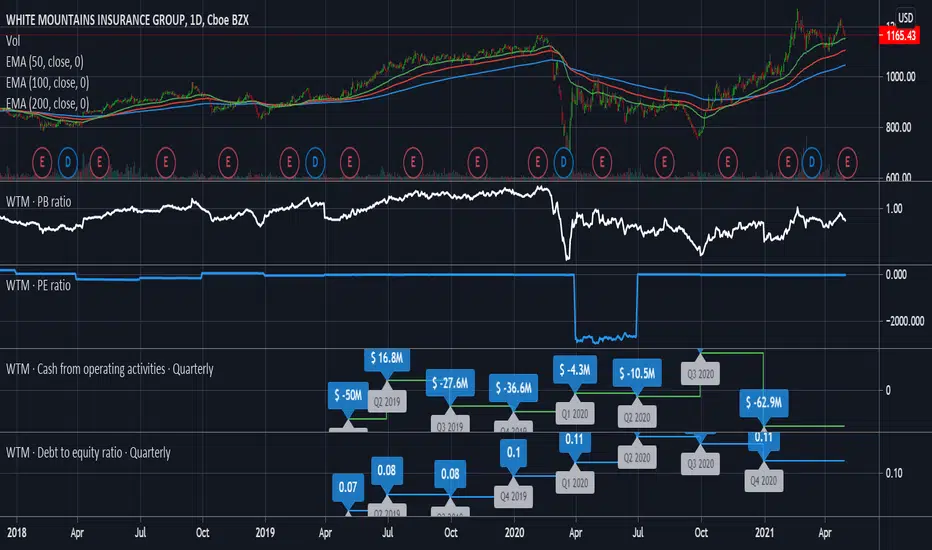
Task: Click the $ -36.6M cash flow label
Action: 514,388
